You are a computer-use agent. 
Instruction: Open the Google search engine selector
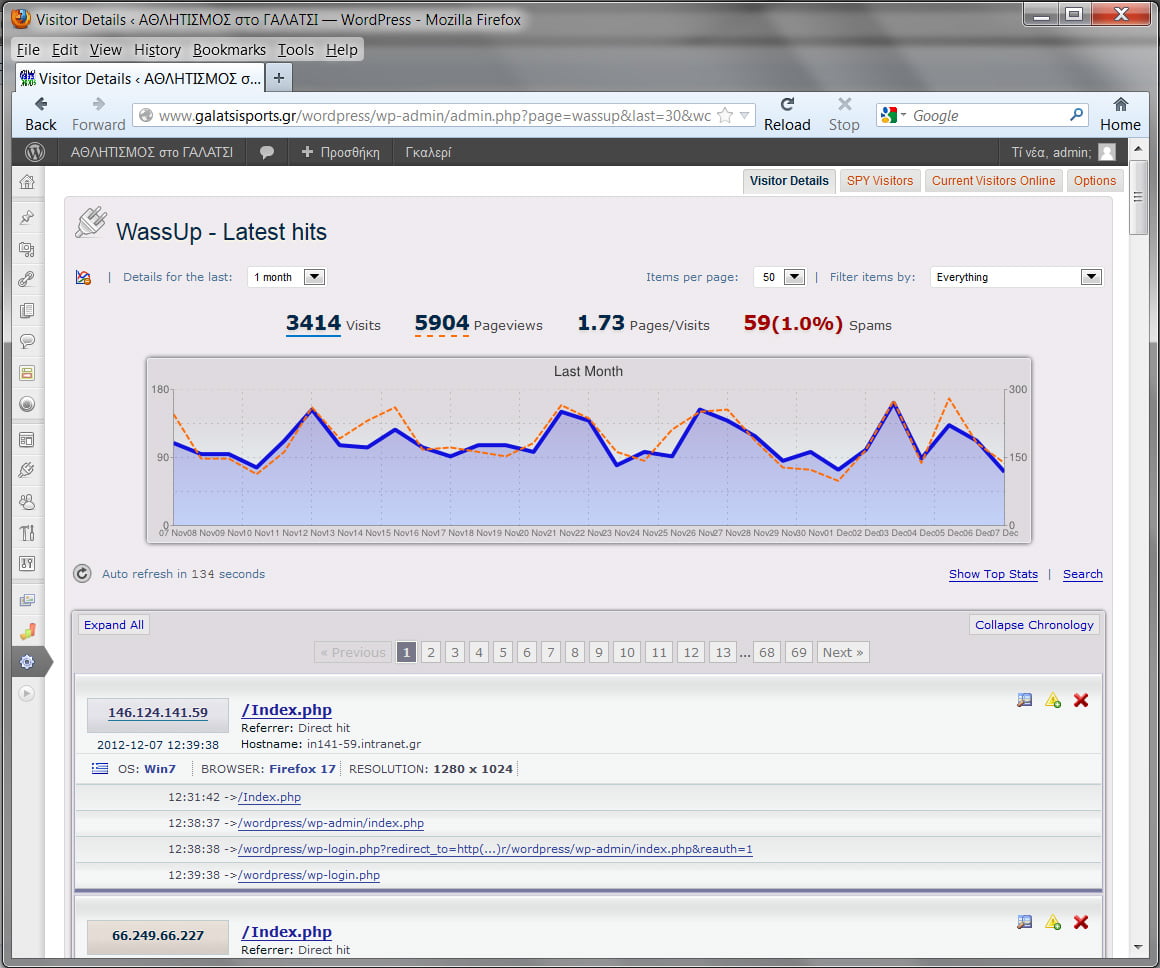click(x=891, y=115)
